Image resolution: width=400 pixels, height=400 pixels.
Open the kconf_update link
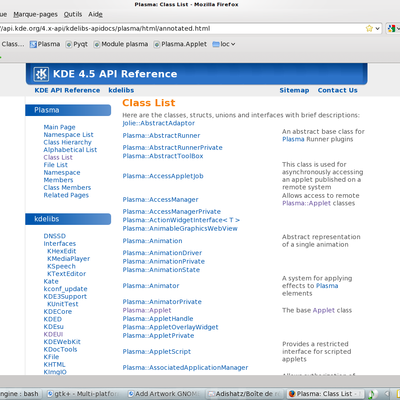click(x=65, y=289)
